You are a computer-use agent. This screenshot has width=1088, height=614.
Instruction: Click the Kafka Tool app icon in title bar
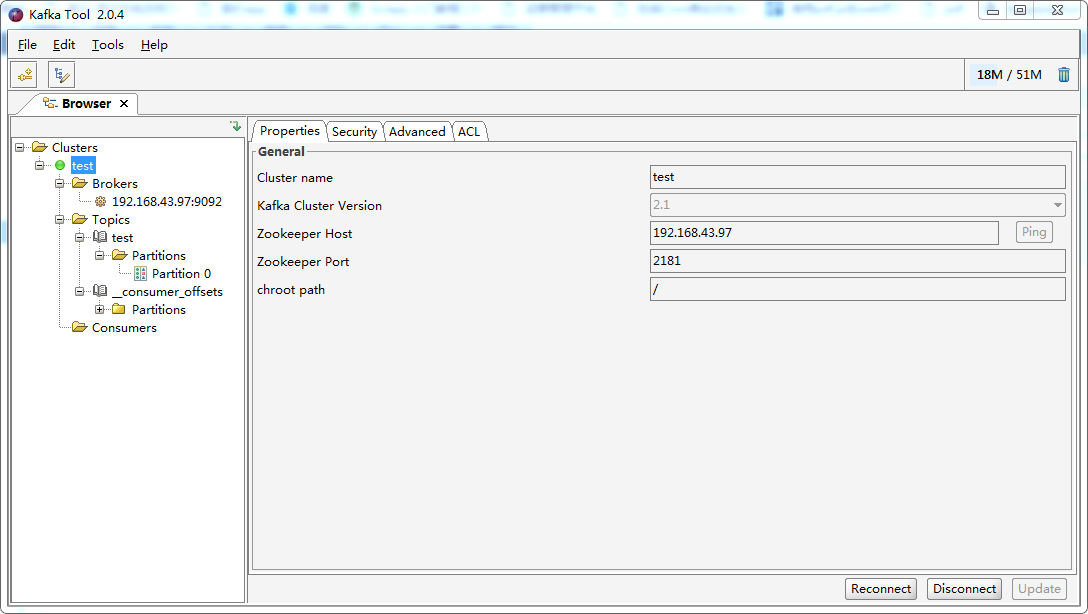(x=15, y=15)
